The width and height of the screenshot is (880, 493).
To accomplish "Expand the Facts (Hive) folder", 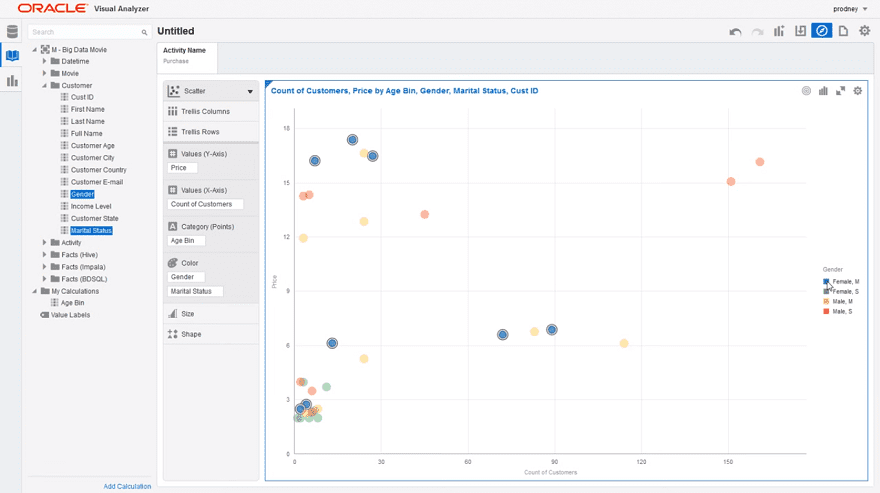I will tap(45, 255).
